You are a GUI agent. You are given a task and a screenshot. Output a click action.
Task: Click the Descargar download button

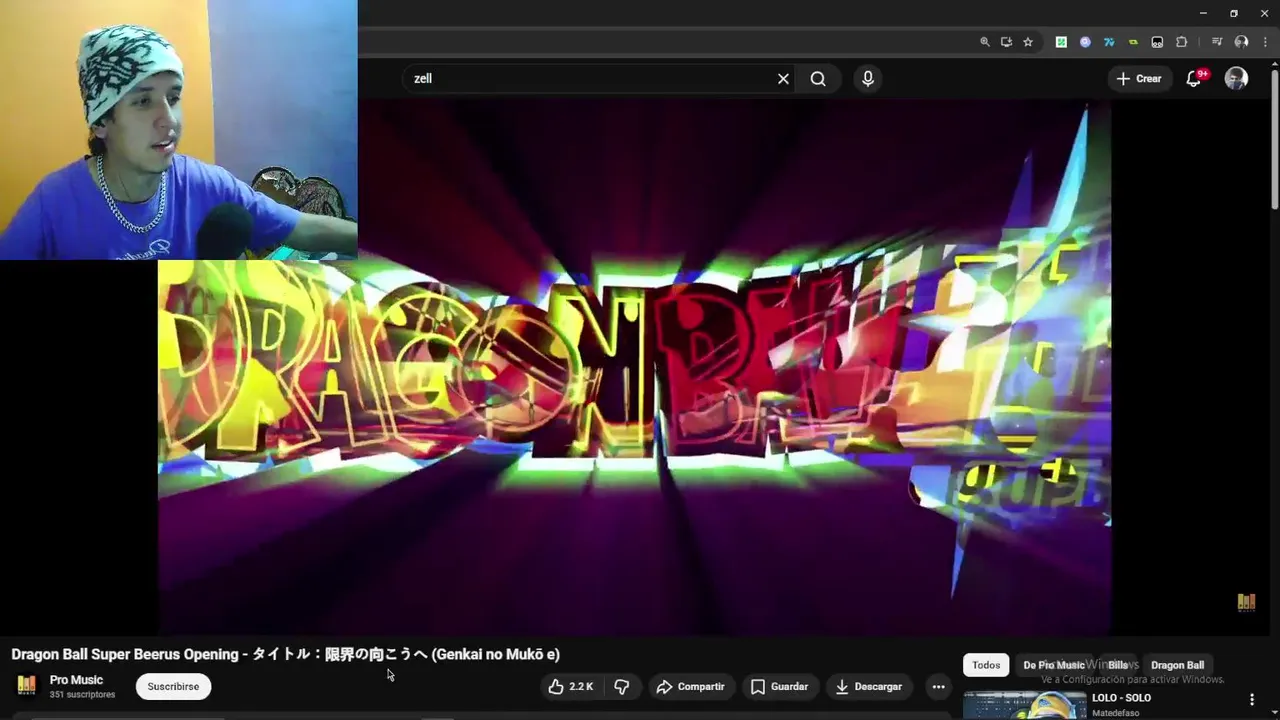869,686
